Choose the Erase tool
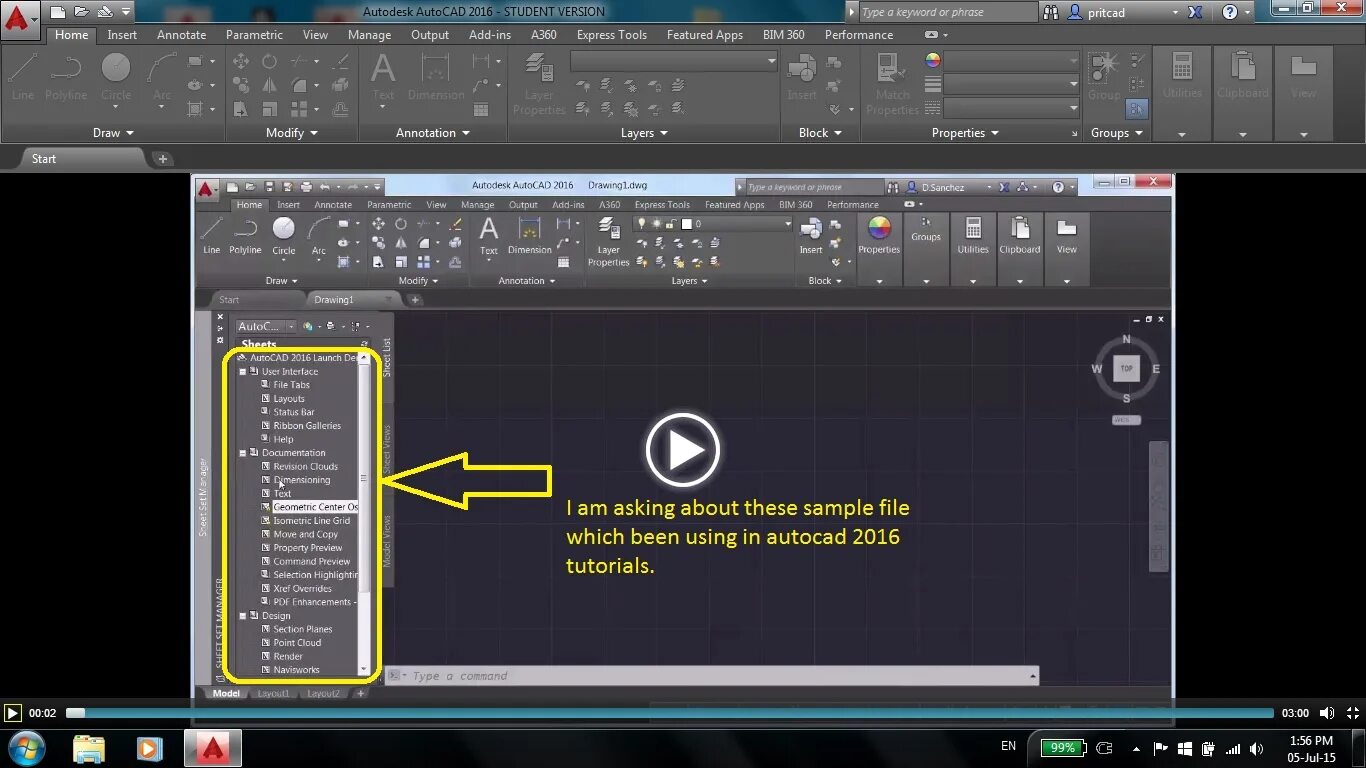This screenshot has height=768, width=1366. (340, 61)
